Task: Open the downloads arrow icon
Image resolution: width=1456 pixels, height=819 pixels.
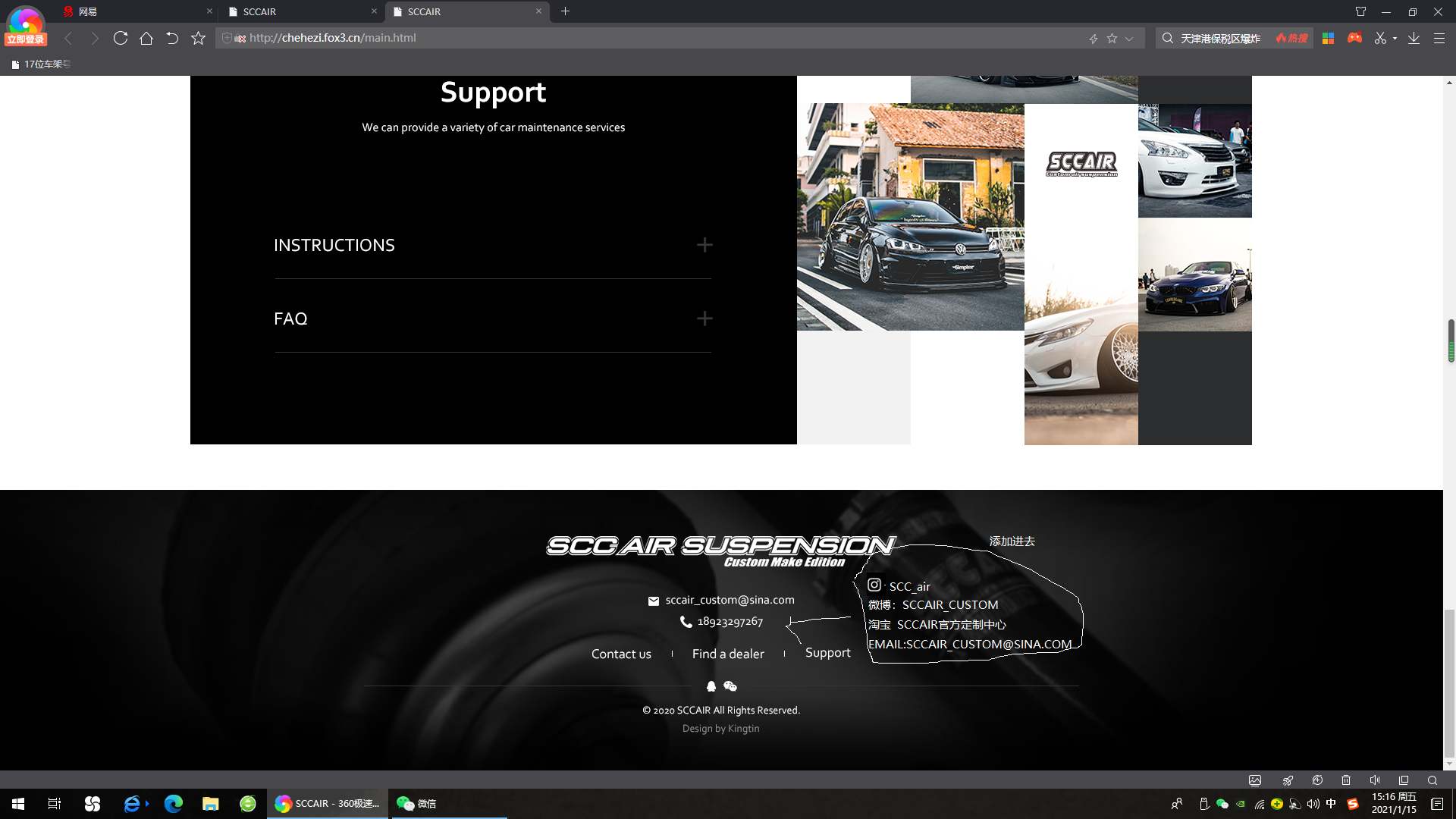Action: 1414,38
